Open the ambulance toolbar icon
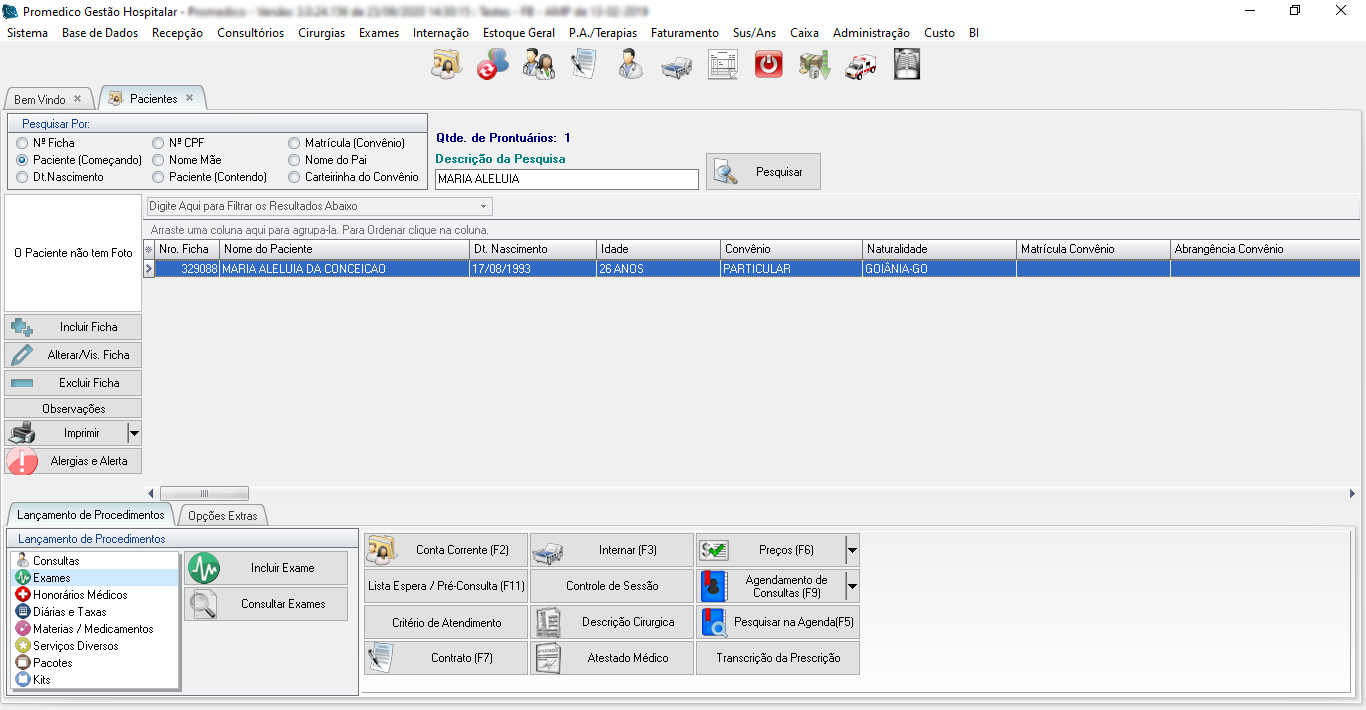The width and height of the screenshot is (1366, 710). click(861, 65)
